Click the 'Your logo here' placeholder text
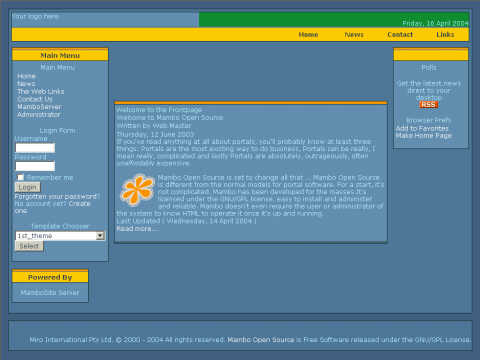This screenshot has height=360, width=480. tap(35, 16)
